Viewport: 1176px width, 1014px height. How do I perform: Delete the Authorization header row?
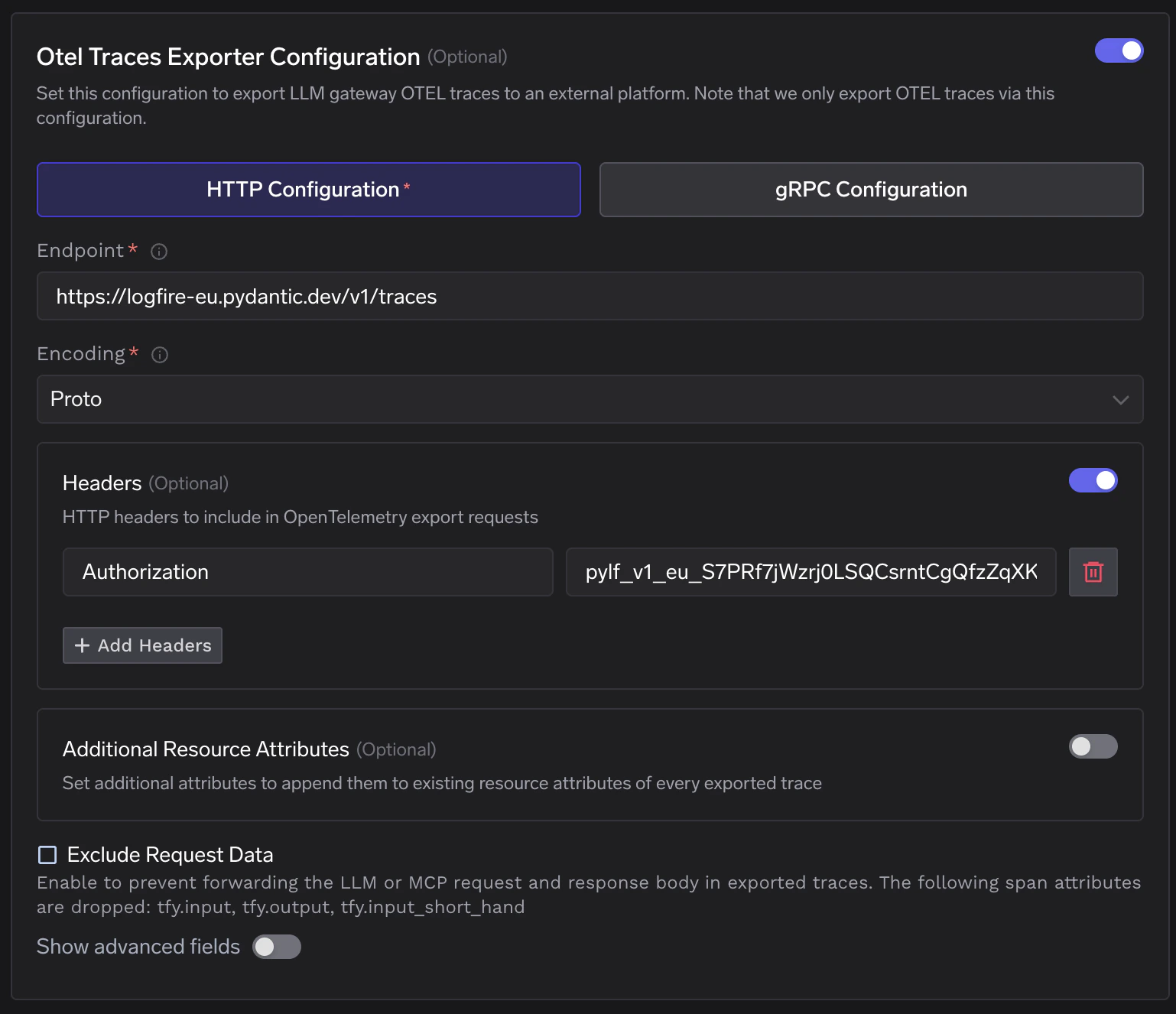1093,572
